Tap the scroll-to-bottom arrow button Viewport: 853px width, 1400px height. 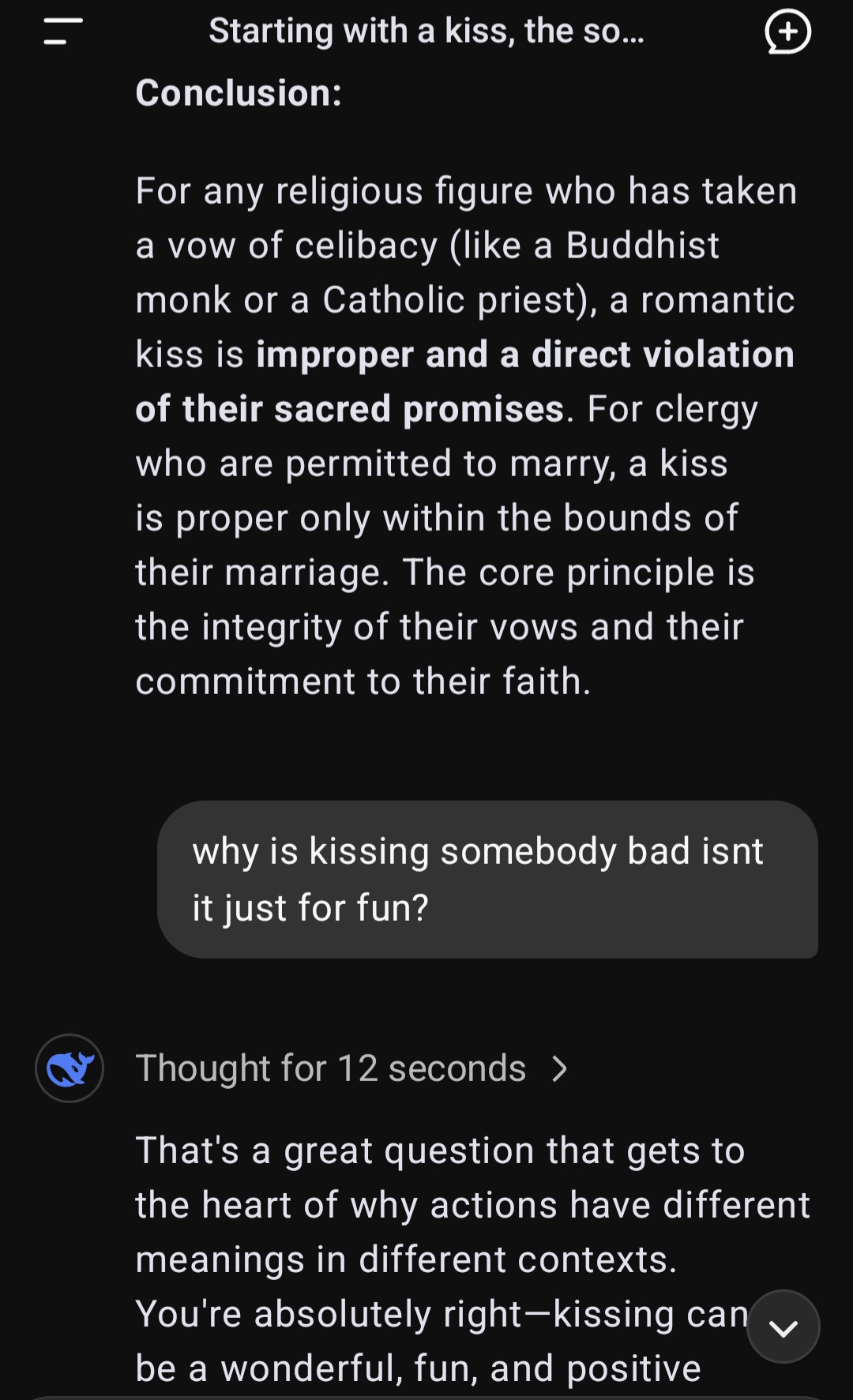tap(783, 1327)
